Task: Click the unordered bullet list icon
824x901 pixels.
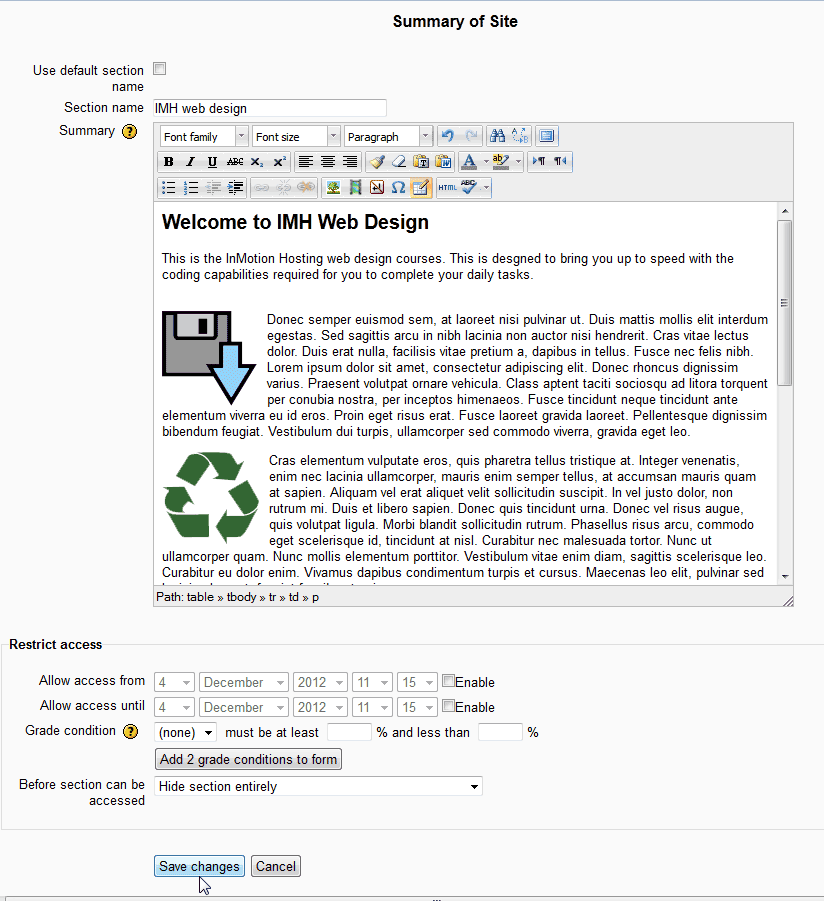Action: pos(169,187)
